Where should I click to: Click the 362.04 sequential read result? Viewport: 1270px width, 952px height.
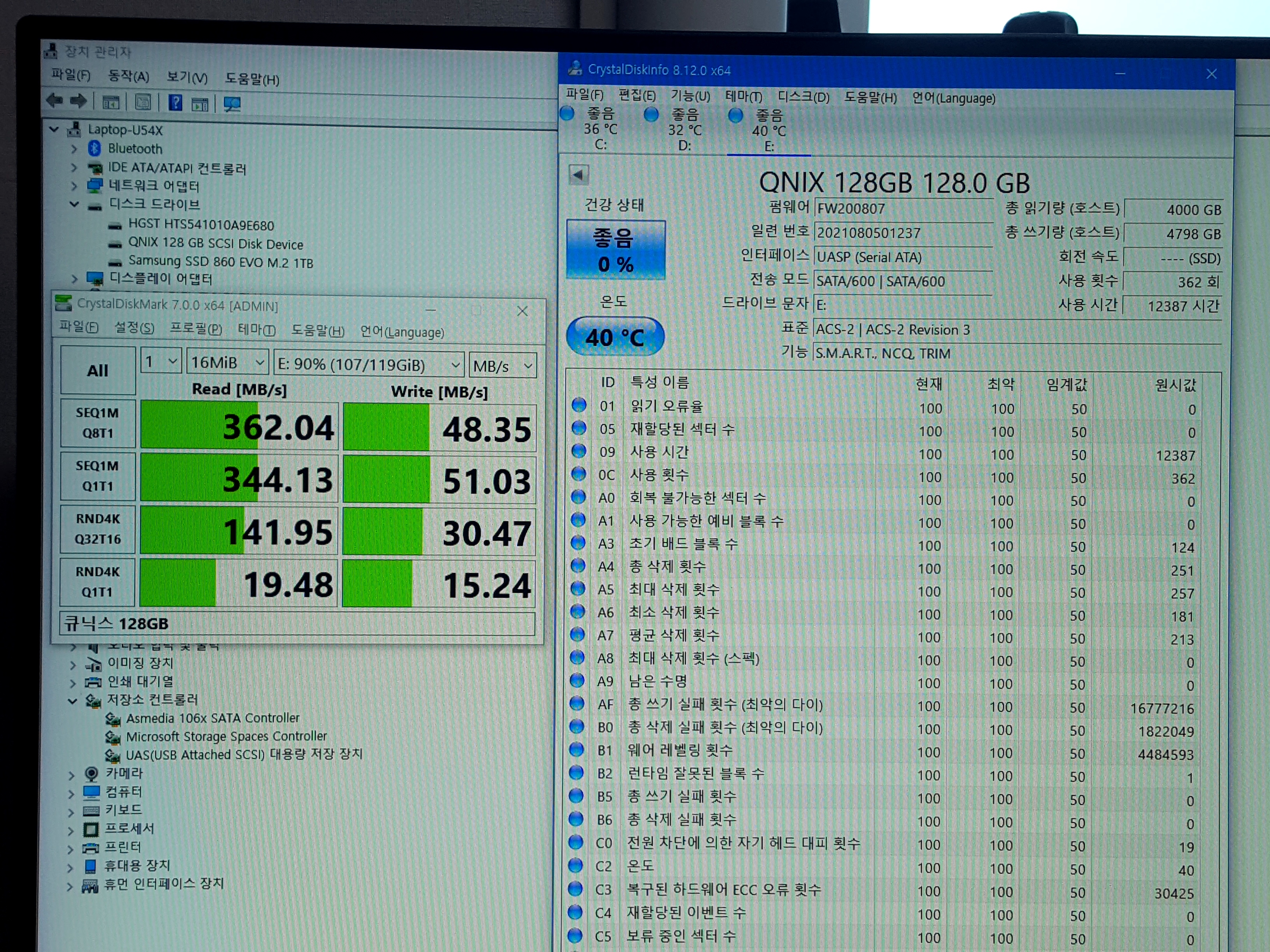click(x=239, y=425)
